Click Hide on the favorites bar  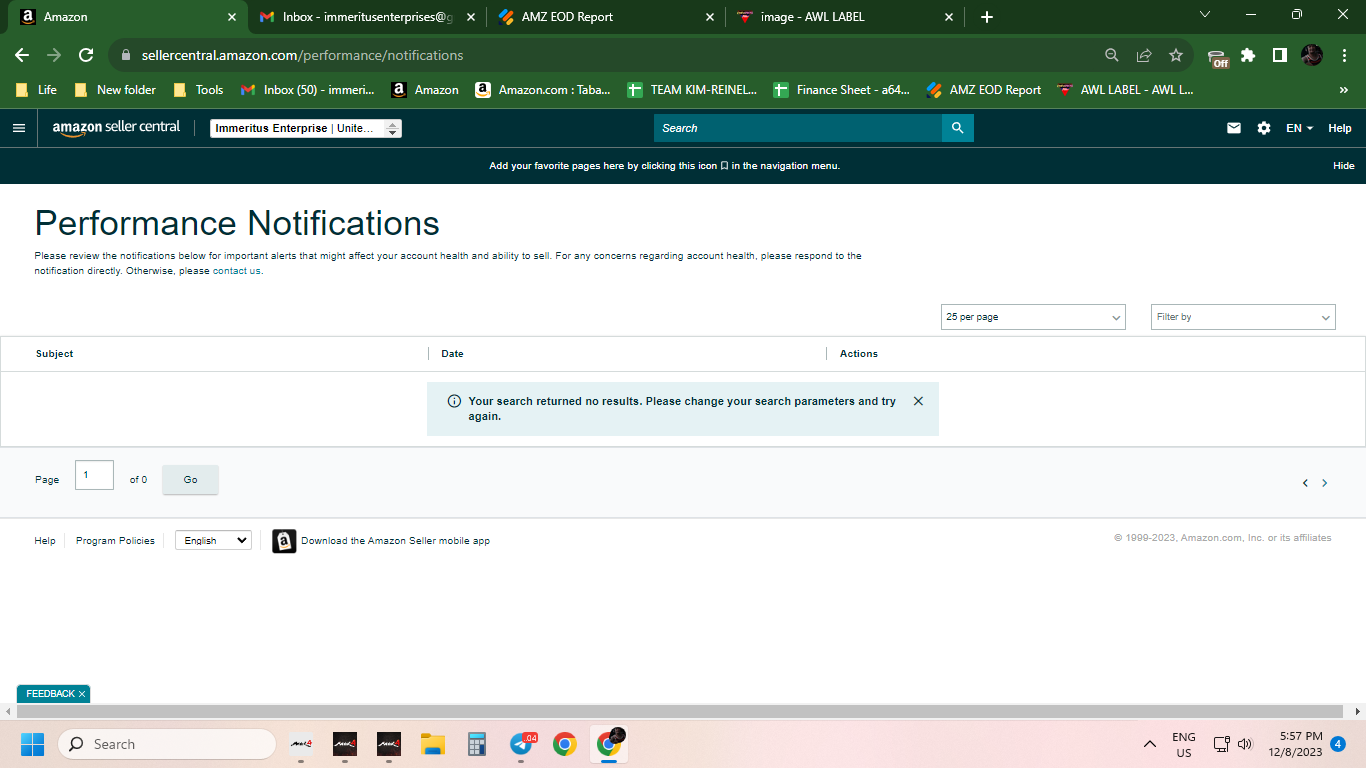click(1344, 166)
